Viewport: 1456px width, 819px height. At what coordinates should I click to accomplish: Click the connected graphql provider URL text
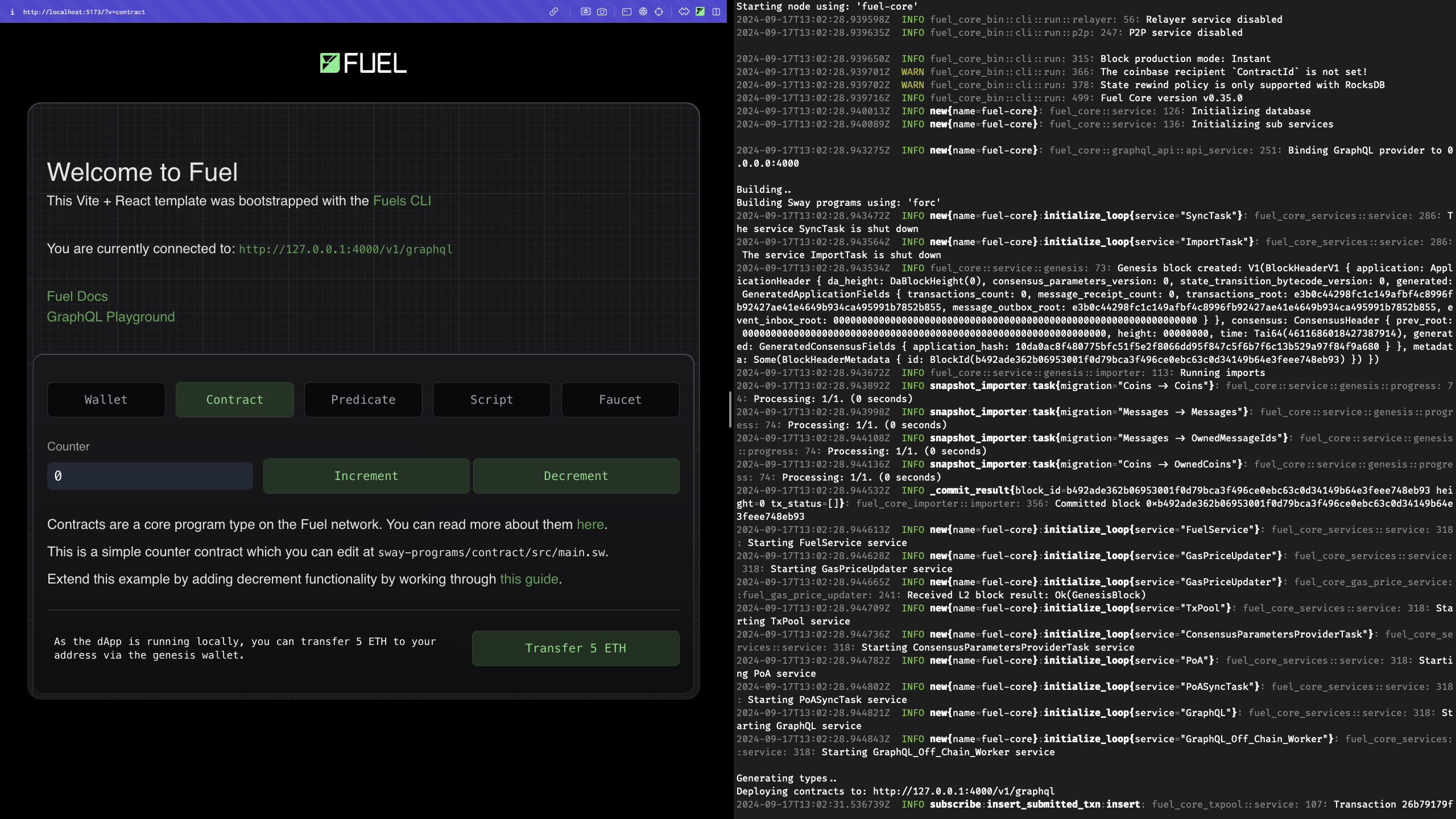coord(346,249)
